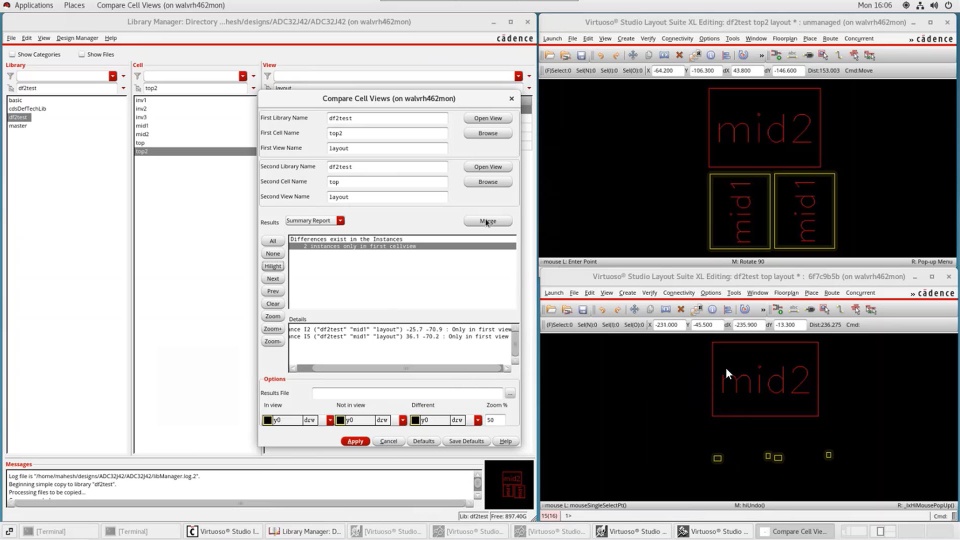Click Edit Properties icon in top2 layout toolbar

[695, 55]
